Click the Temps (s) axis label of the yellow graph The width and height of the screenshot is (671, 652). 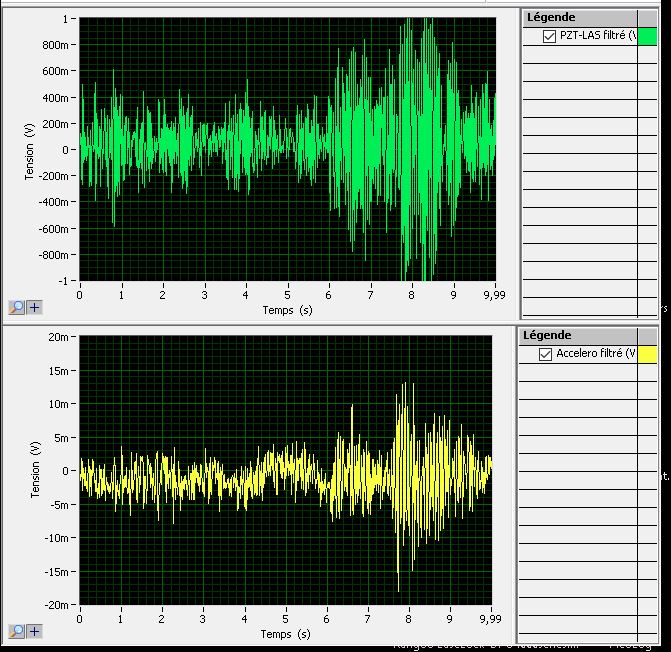[286, 634]
